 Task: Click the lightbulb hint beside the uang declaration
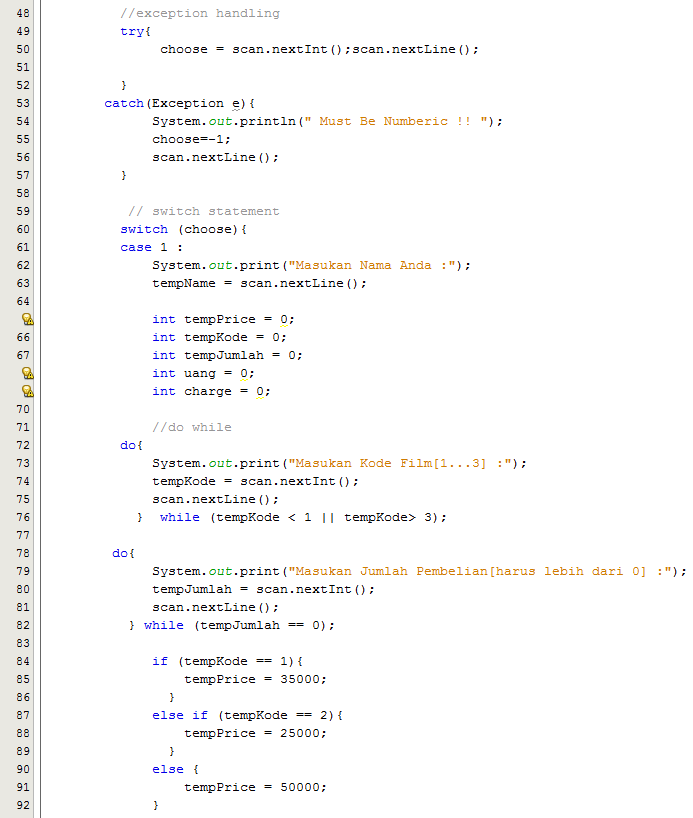(28, 373)
